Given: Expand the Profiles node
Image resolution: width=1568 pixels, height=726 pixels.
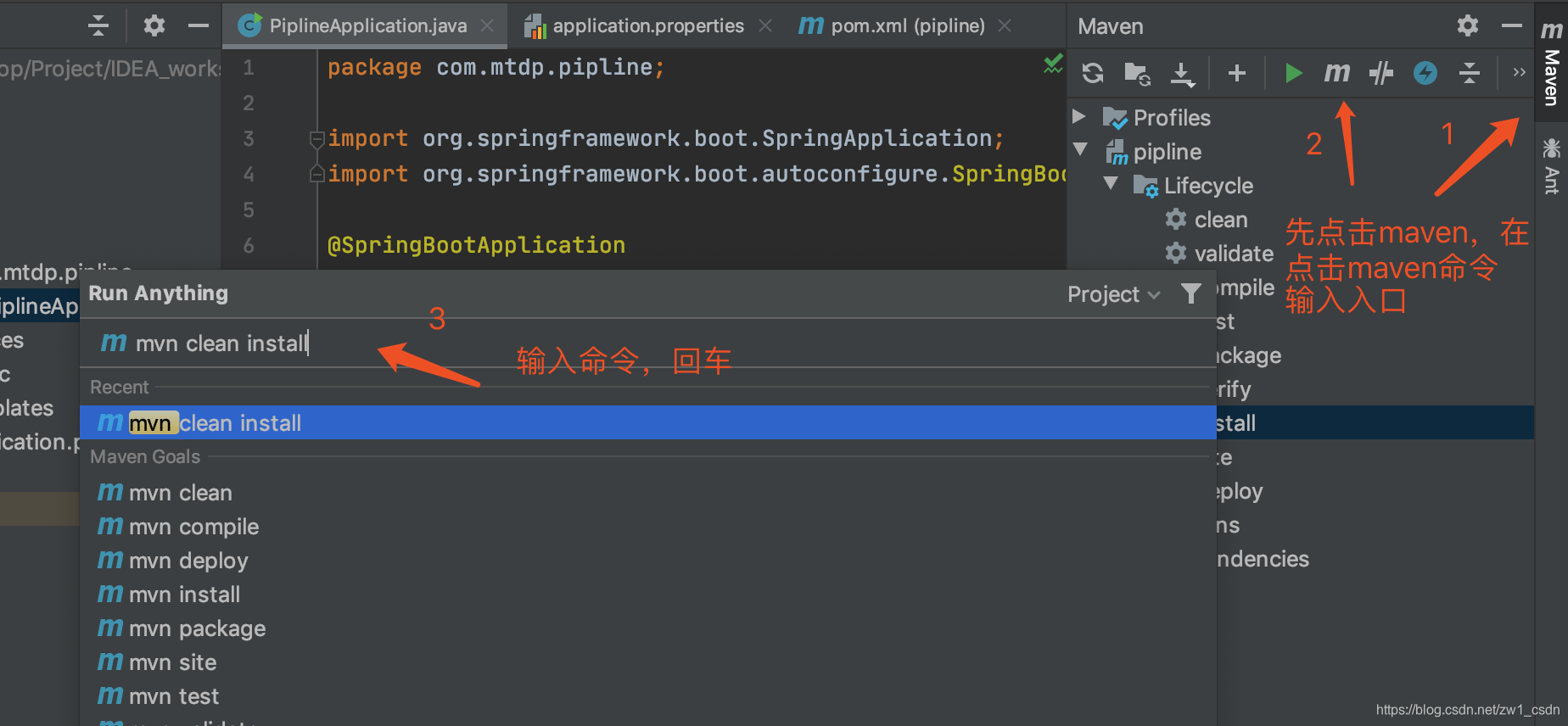Looking at the screenshot, I should coord(1079,116).
